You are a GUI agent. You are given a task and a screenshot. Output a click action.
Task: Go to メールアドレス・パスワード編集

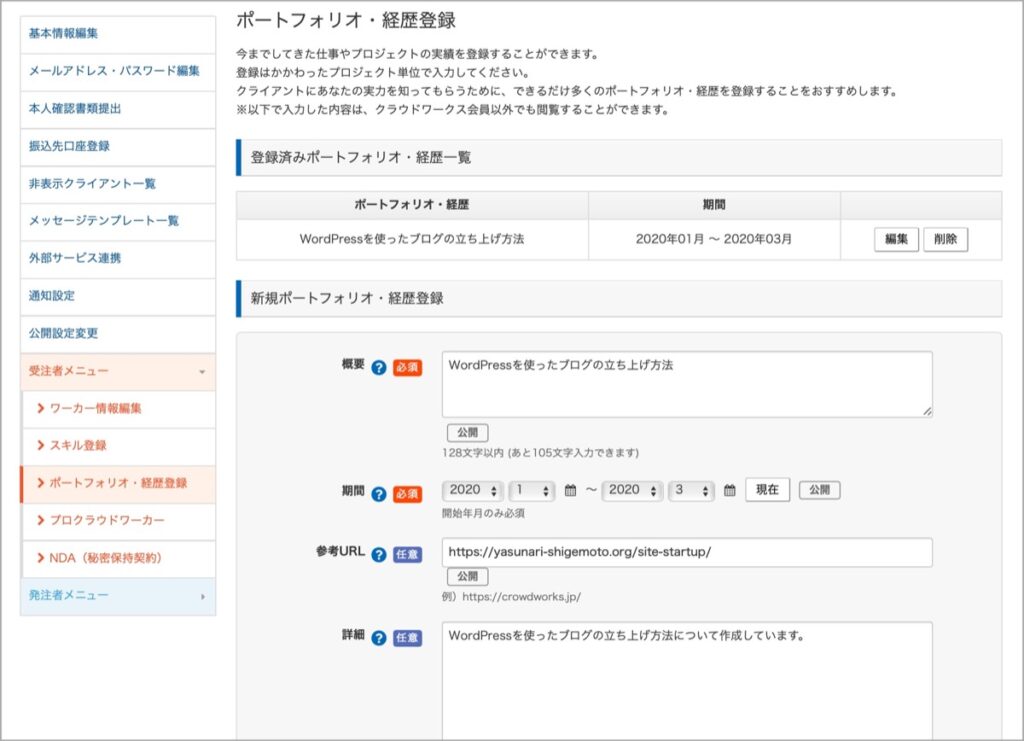(x=118, y=71)
